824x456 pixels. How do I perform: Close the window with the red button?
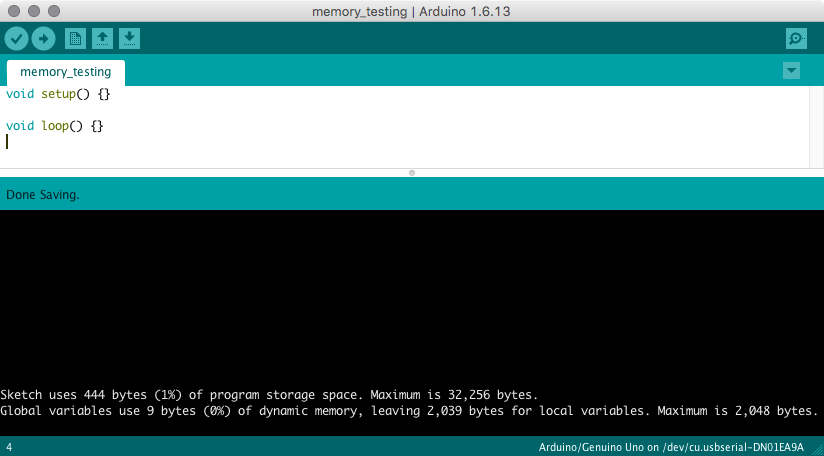coord(13,11)
